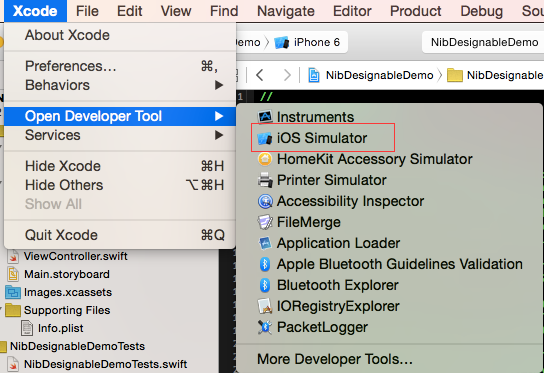Open NibDesignableDemoTests.swift file

[x=98, y=364]
